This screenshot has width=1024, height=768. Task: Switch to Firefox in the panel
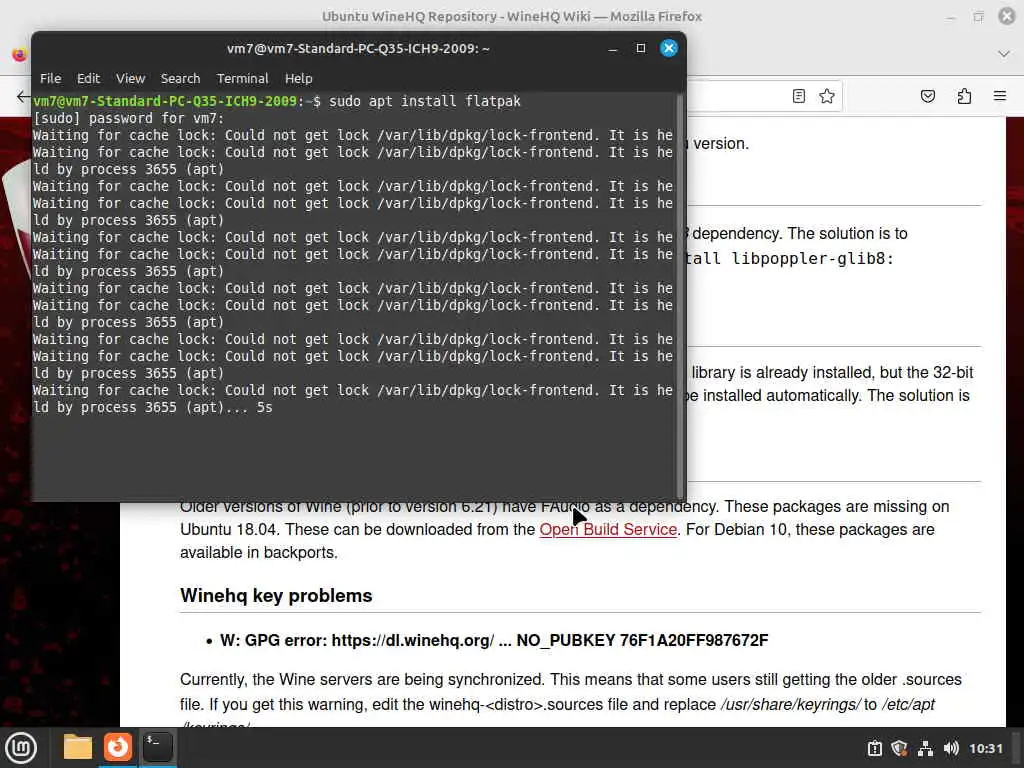tap(118, 747)
